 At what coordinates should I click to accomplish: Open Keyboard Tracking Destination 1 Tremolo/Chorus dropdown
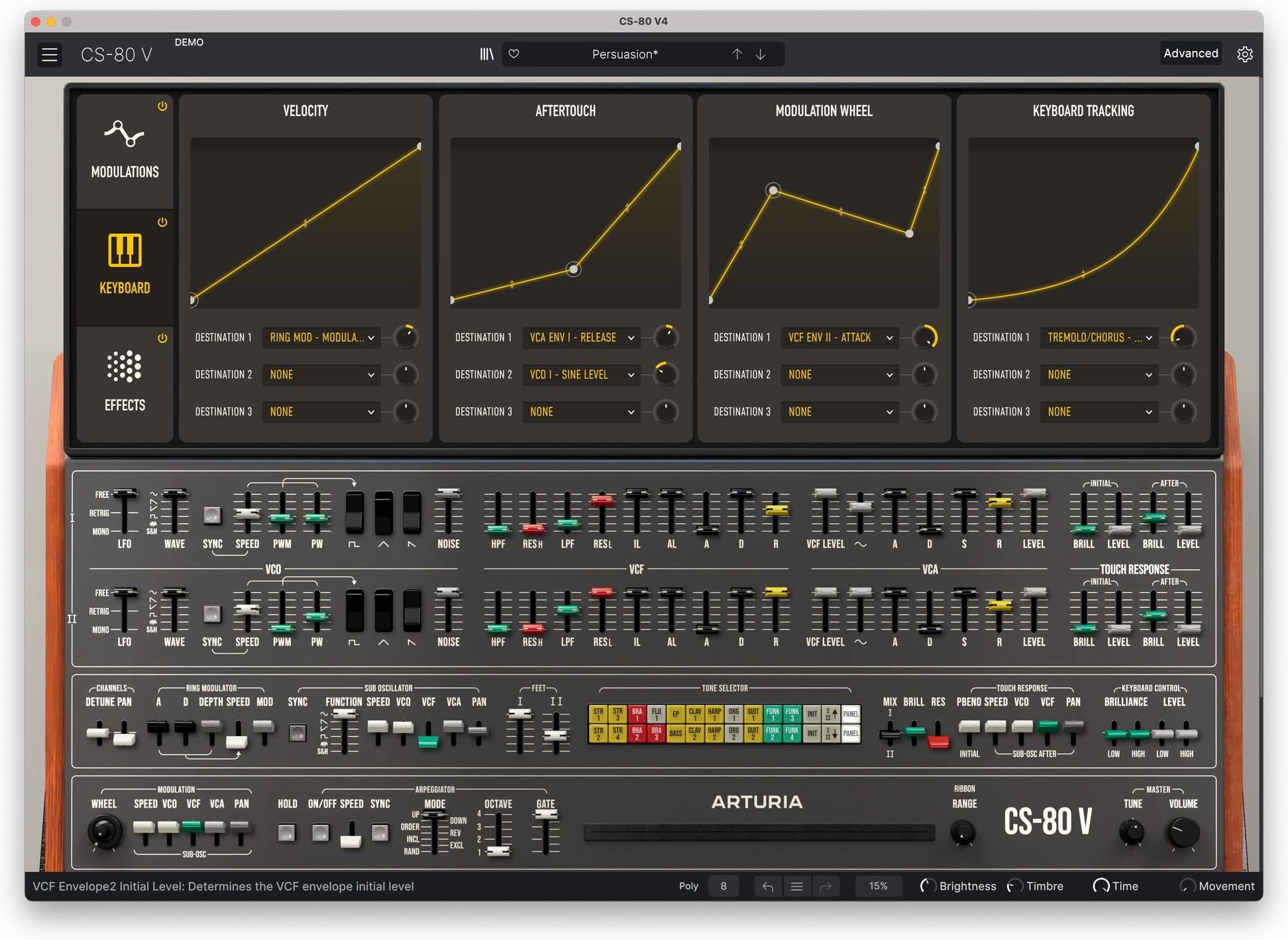[1099, 338]
